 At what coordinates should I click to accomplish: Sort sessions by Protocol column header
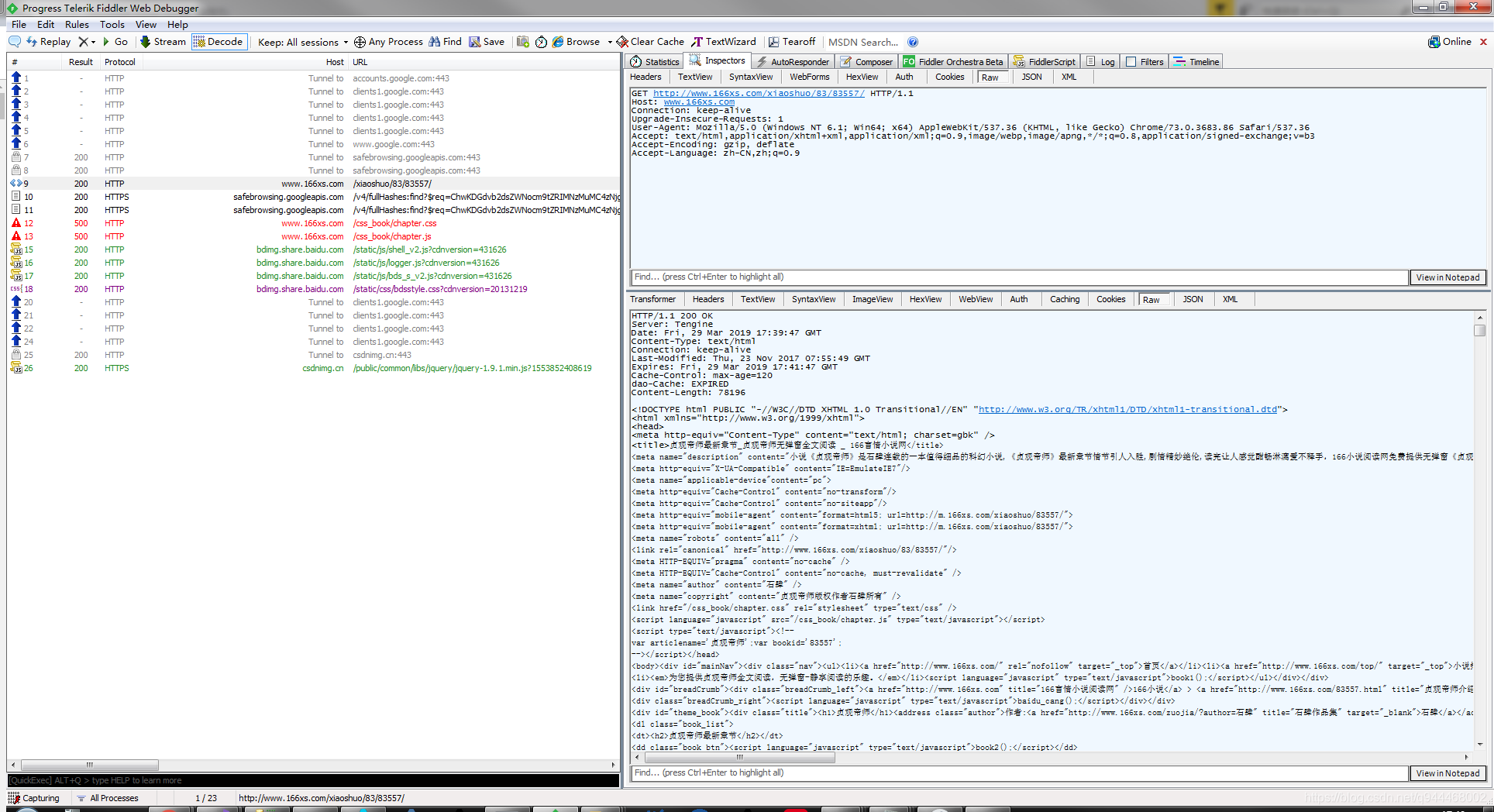(120, 62)
